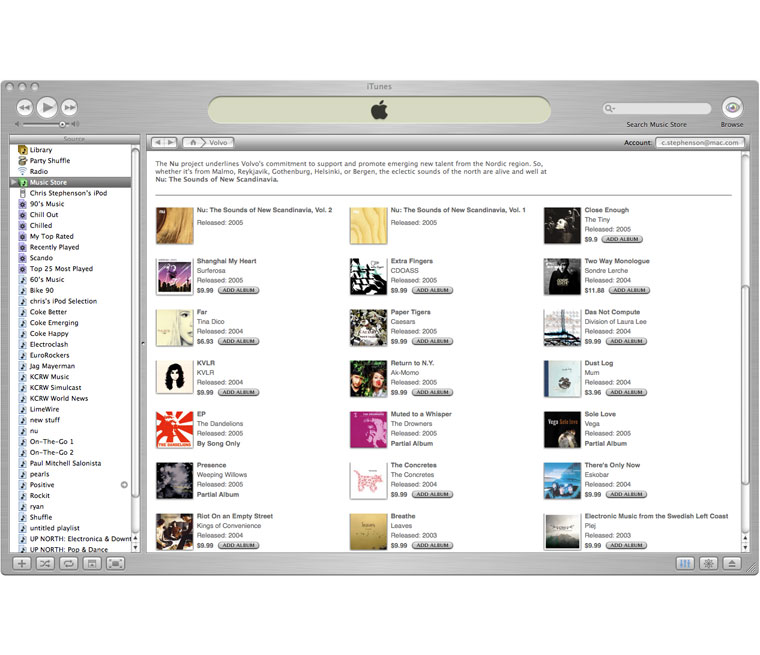Select Chris Stephenson's iPod source

coord(68,193)
